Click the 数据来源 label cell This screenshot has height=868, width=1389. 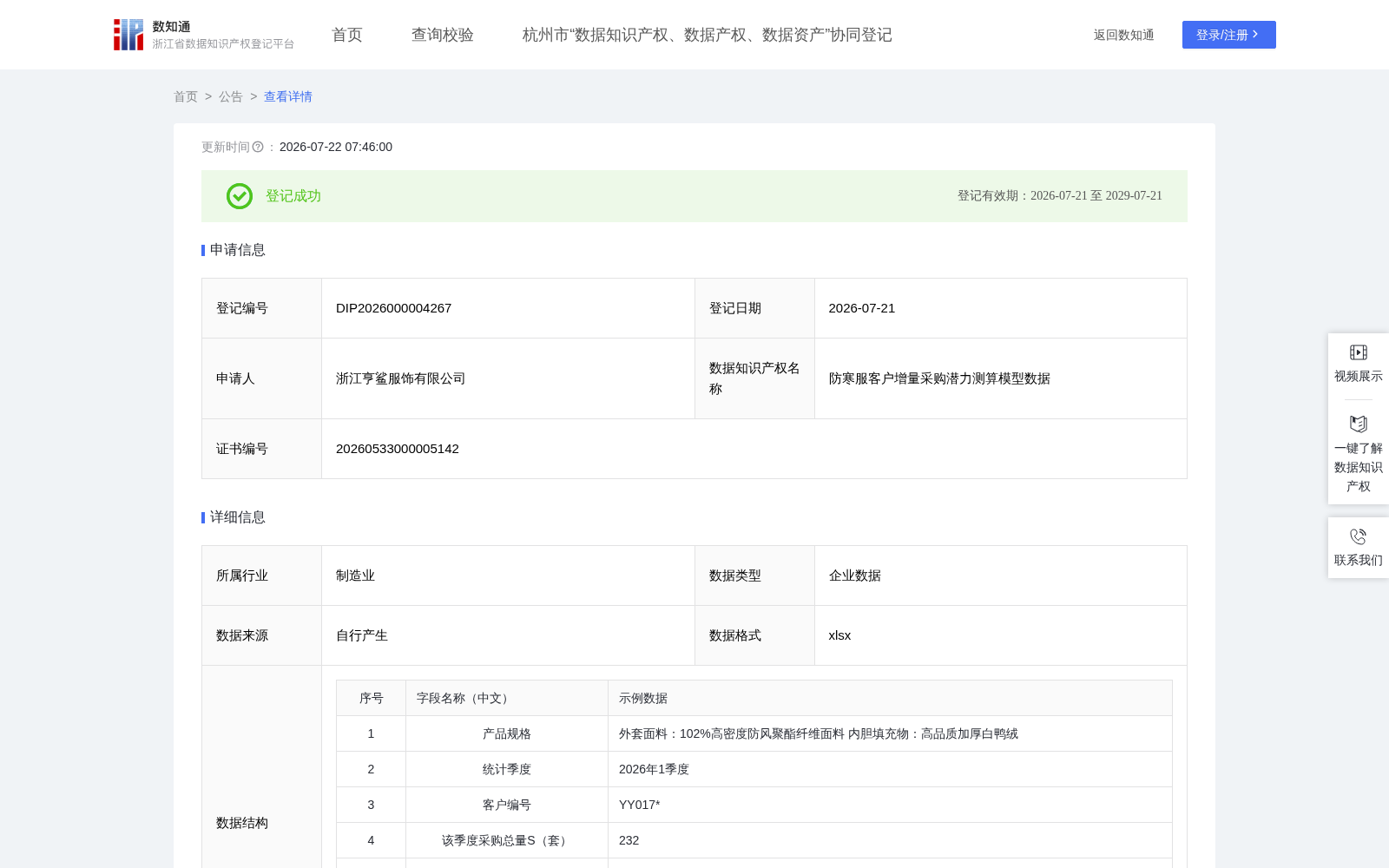[x=262, y=635]
